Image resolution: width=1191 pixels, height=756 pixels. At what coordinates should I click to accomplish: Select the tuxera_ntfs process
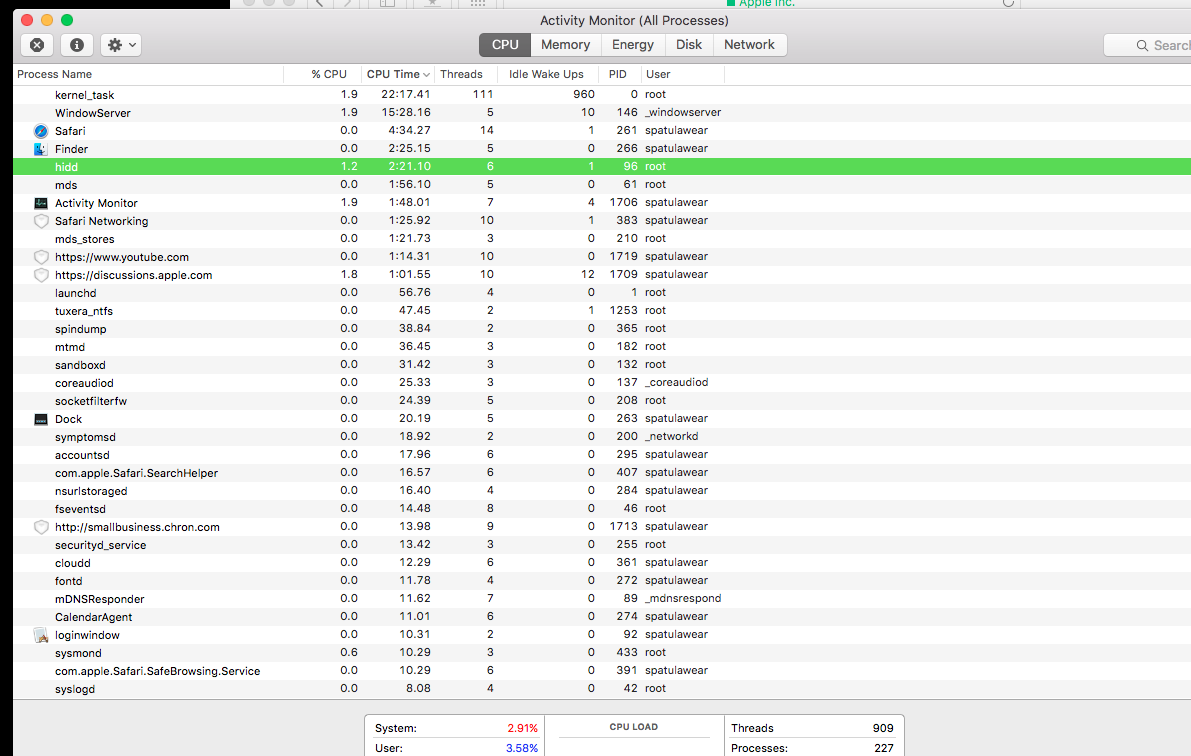click(602, 311)
